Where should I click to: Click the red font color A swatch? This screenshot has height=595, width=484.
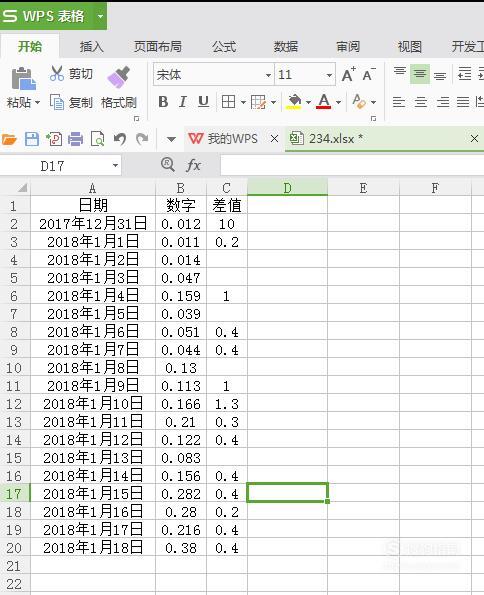(x=323, y=102)
